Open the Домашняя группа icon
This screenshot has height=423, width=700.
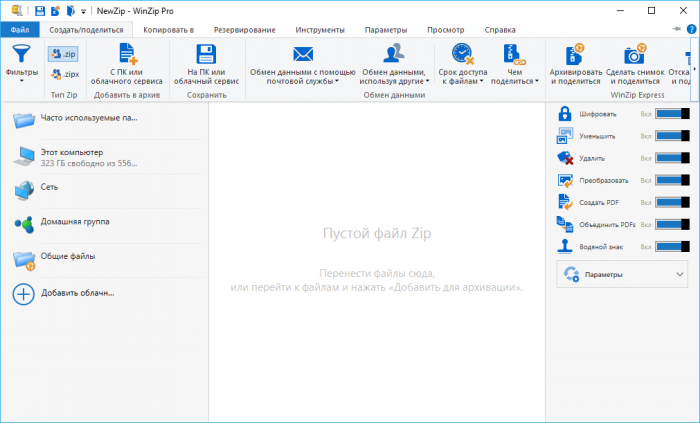coord(24,224)
